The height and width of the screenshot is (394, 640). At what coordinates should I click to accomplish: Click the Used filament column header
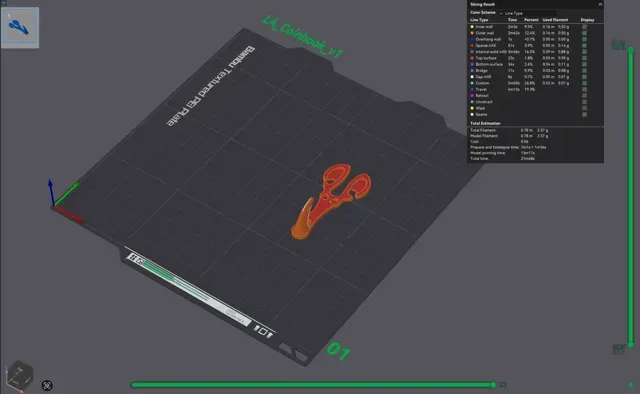(x=555, y=20)
